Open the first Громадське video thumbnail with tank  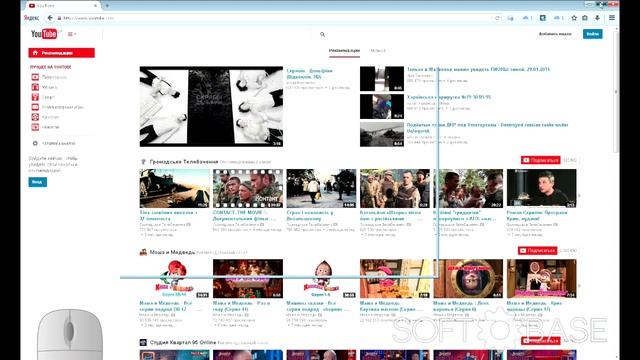pyautogui.click(x=174, y=189)
